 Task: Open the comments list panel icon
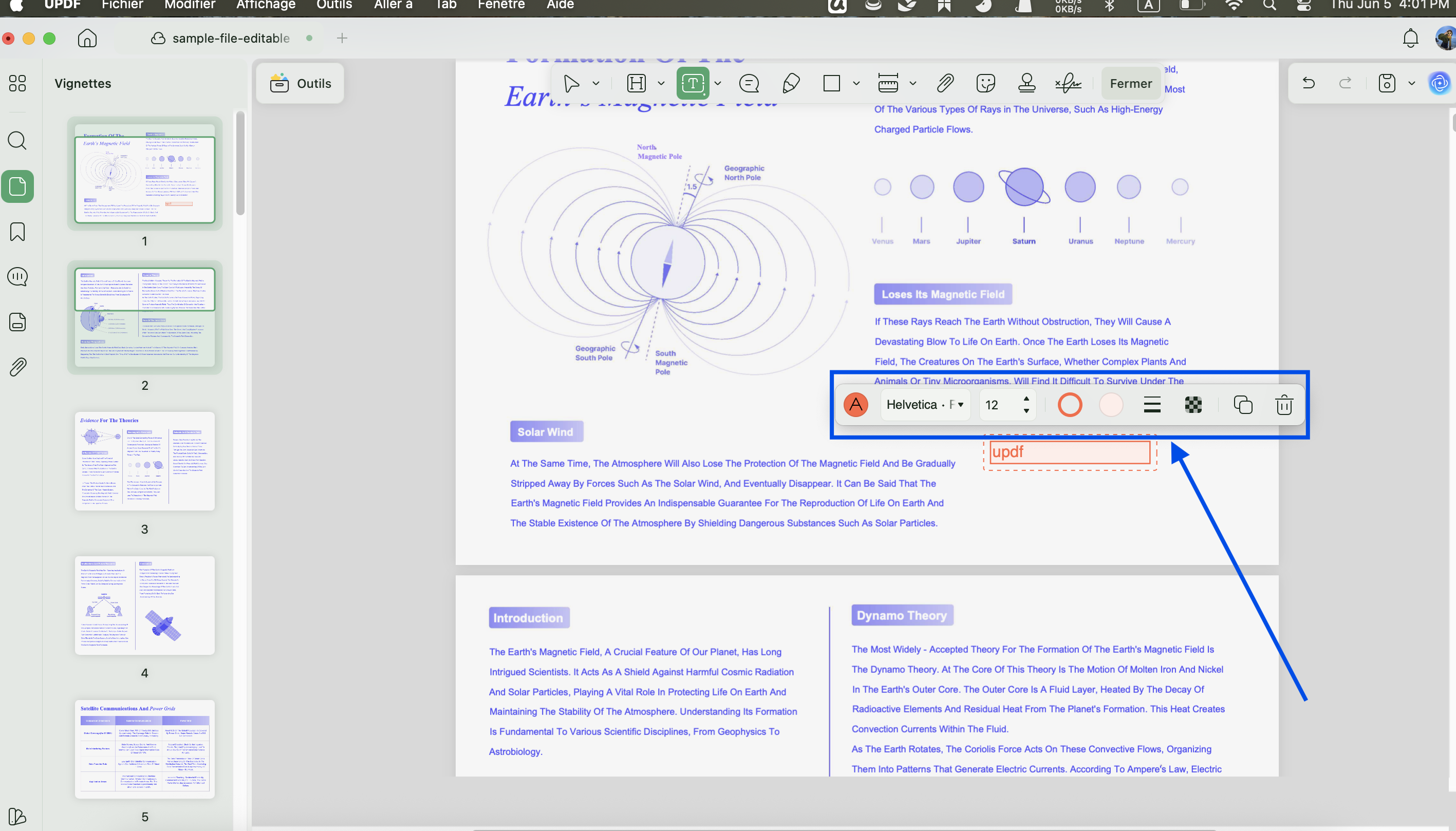[x=17, y=277]
